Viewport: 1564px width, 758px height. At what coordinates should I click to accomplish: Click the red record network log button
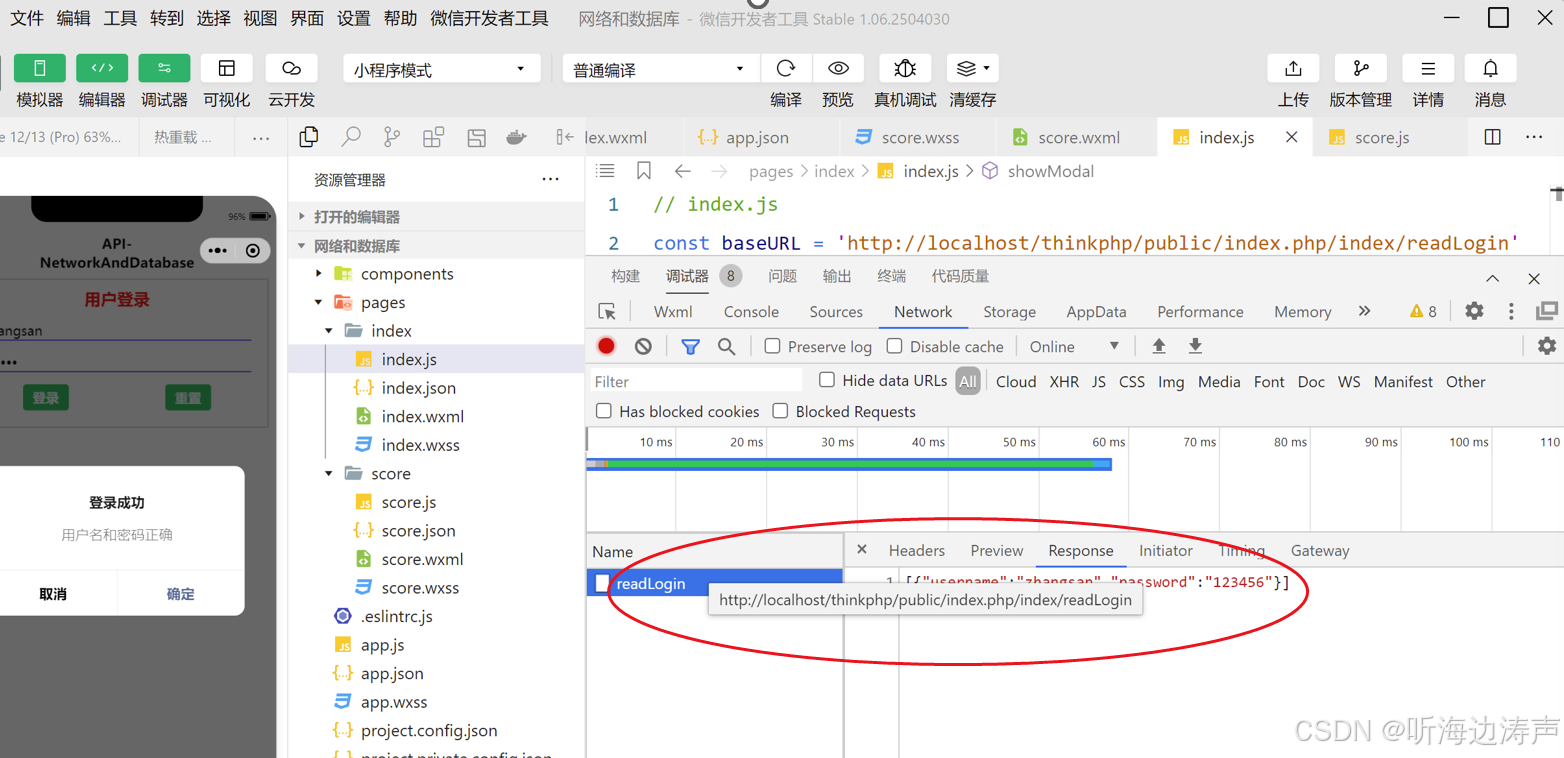606,346
